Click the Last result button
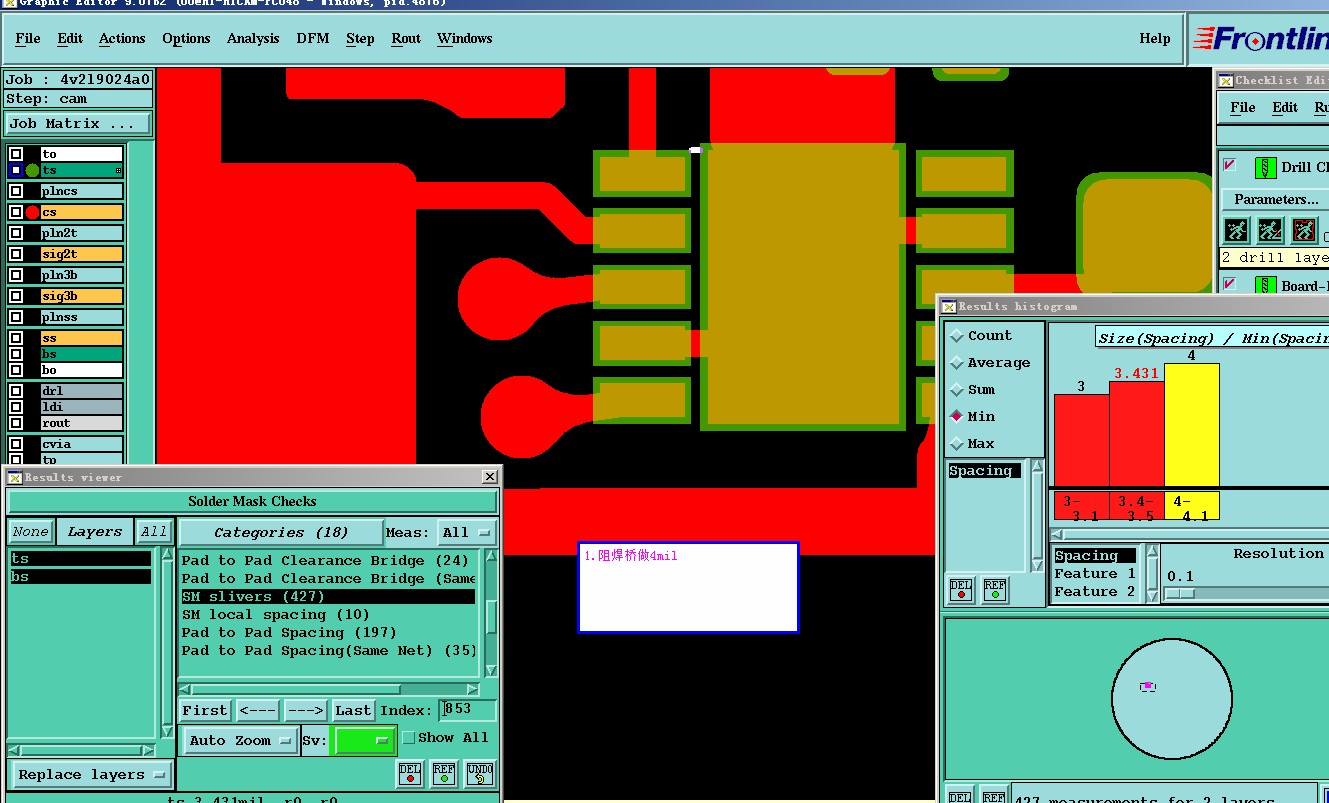Image resolution: width=1329 pixels, height=803 pixels. [x=353, y=711]
